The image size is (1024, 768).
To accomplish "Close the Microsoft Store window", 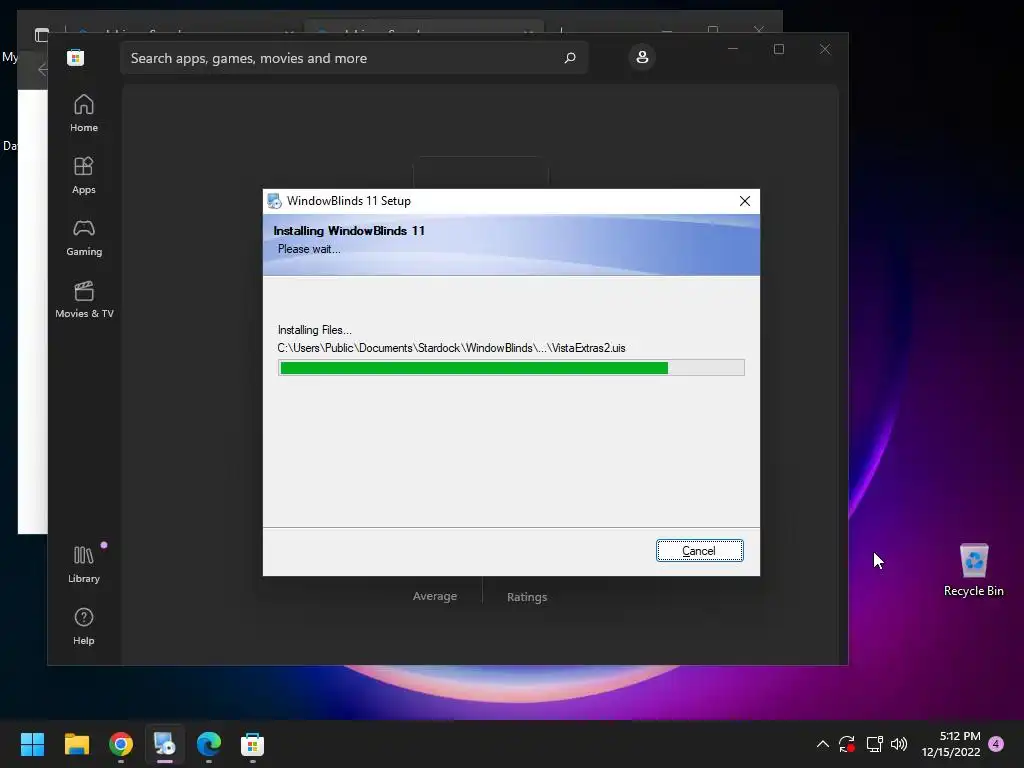I will point(825,49).
